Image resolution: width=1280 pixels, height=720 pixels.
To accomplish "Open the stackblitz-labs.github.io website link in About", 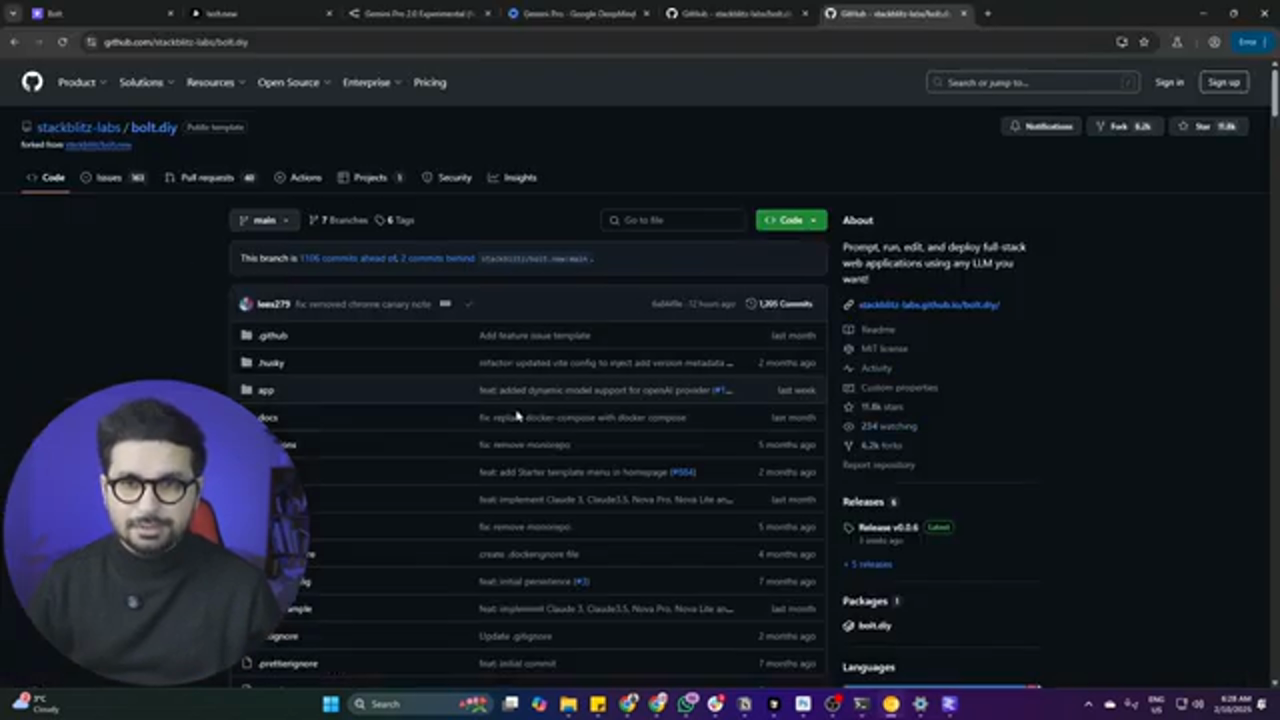I will 929,305.
